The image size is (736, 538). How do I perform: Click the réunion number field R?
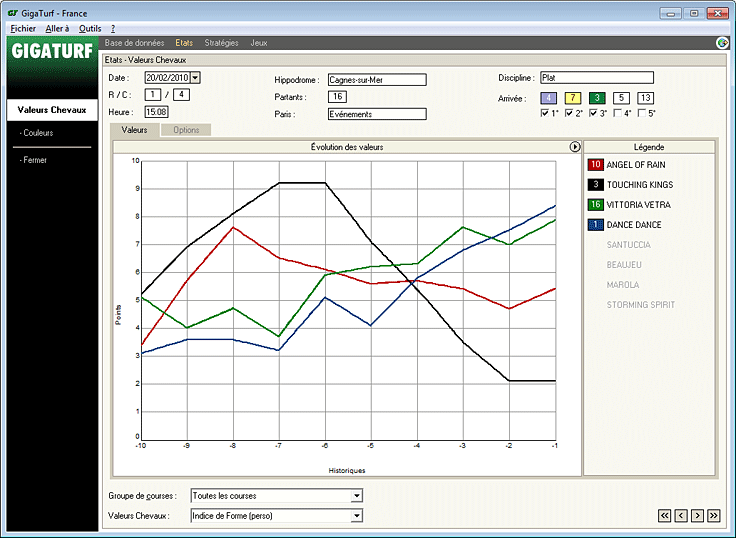[153, 95]
